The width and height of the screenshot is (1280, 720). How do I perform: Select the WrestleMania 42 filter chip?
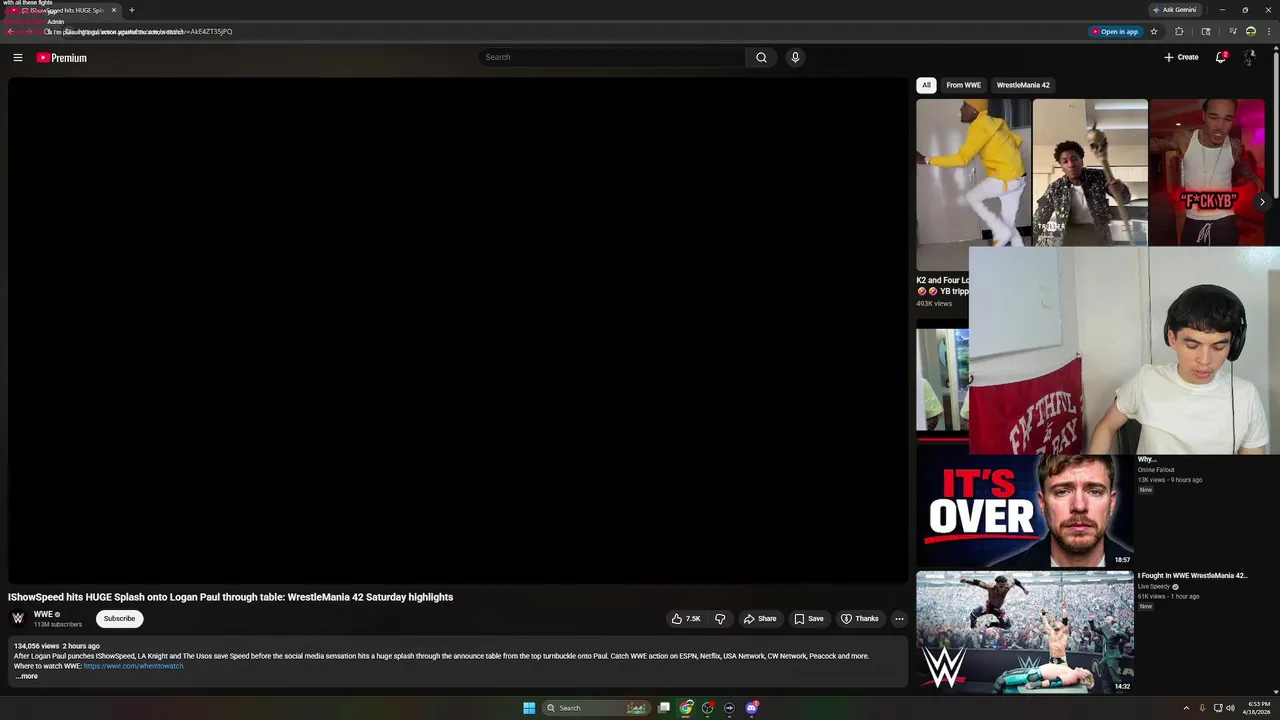(1023, 85)
